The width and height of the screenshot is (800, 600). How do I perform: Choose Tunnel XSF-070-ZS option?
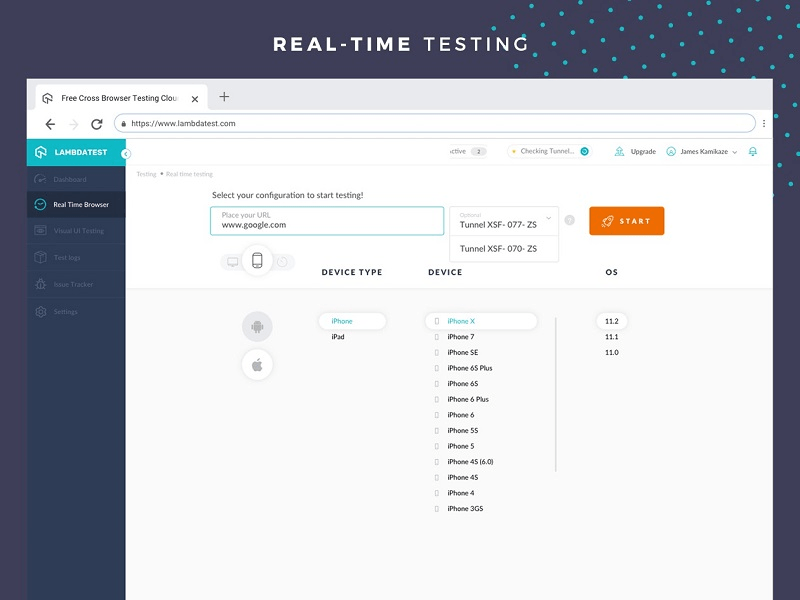pos(504,248)
